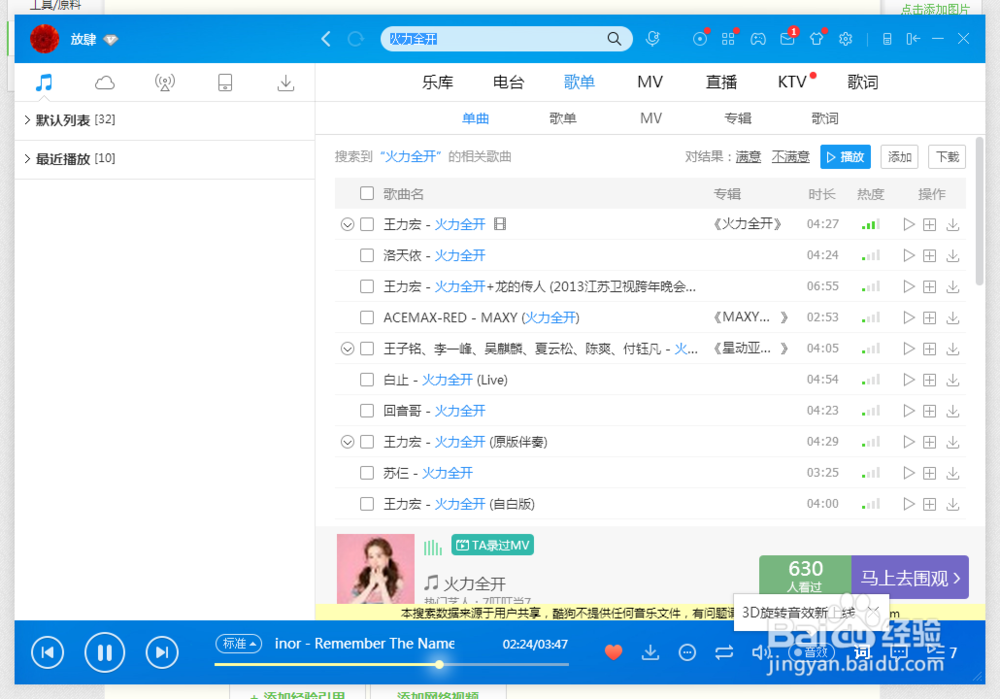
Task: Open the 标准 audio quality dropdown
Action: pyautogui.click(x=238, y=644)
